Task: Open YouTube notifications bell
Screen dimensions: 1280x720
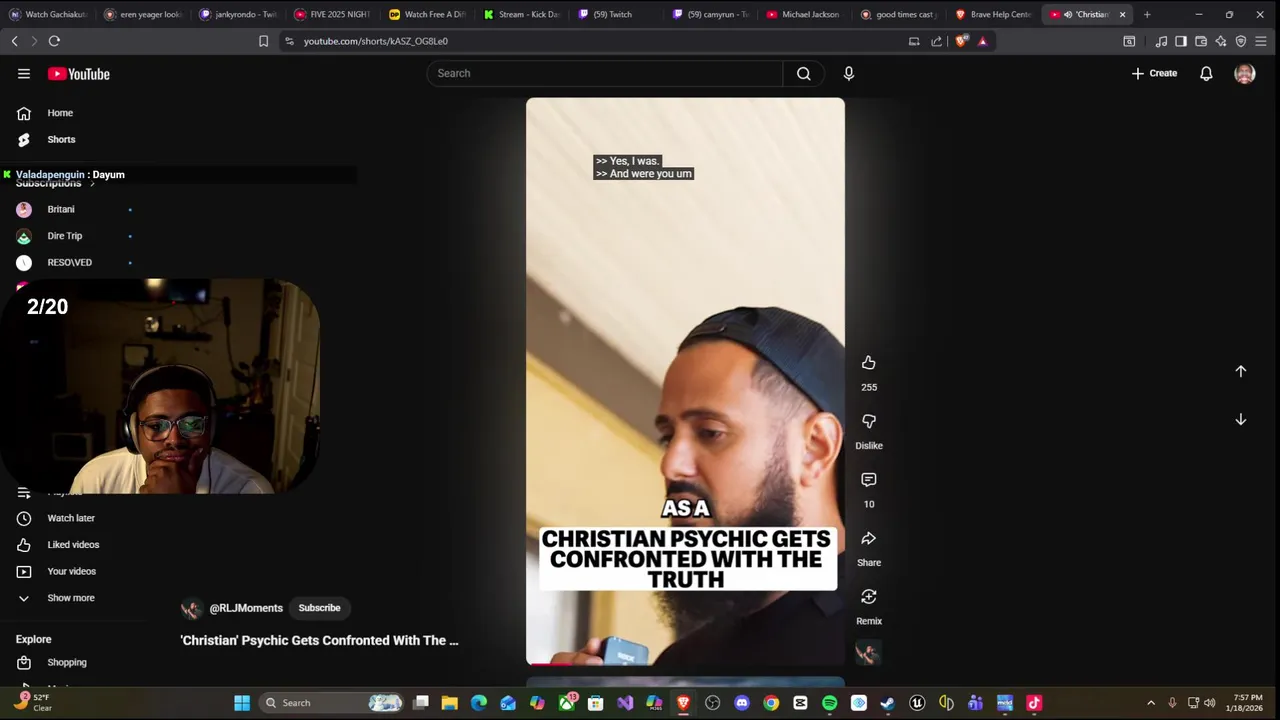Action: [1206, 73]
